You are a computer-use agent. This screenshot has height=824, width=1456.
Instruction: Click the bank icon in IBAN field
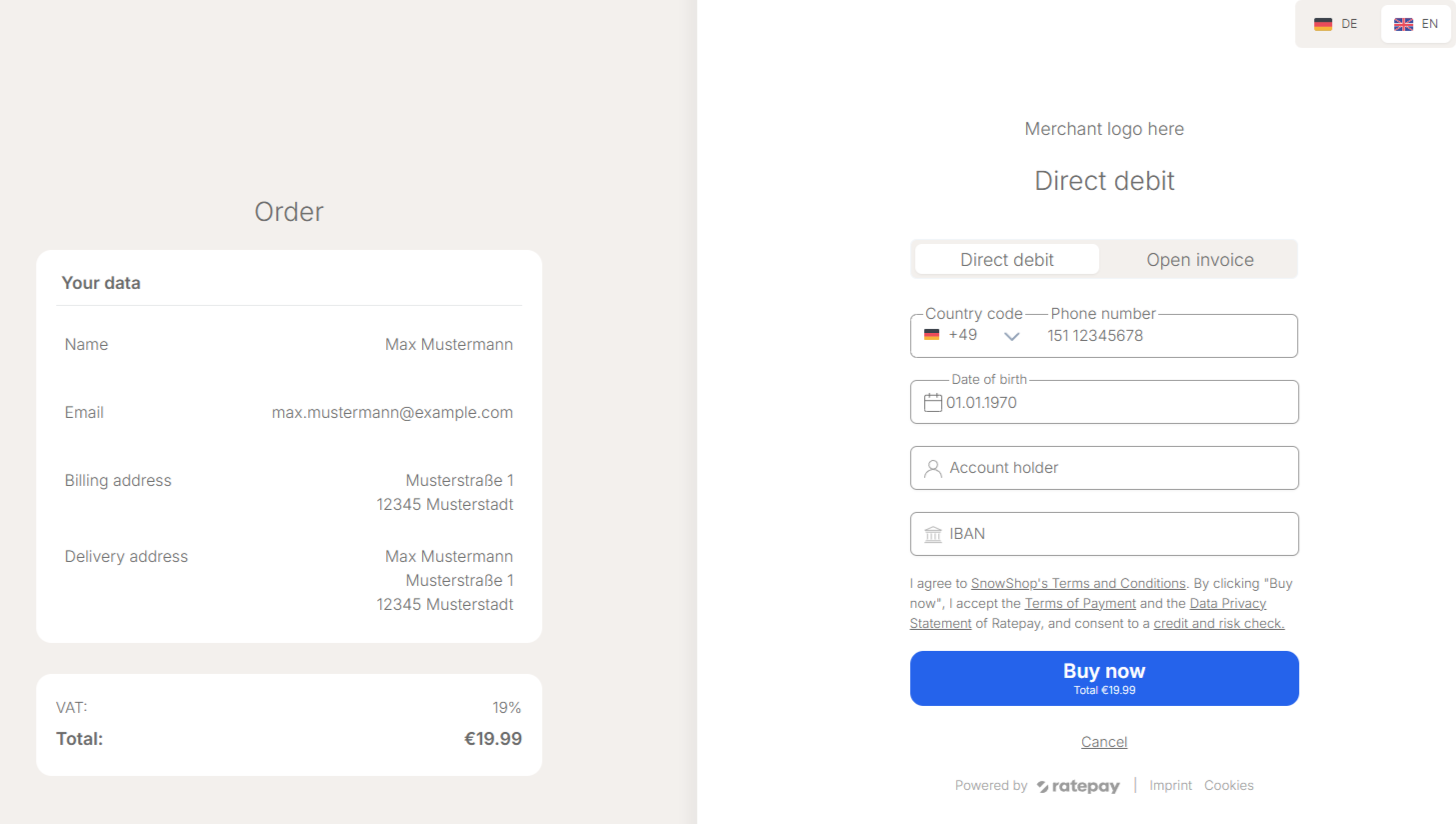click(933, 534)
